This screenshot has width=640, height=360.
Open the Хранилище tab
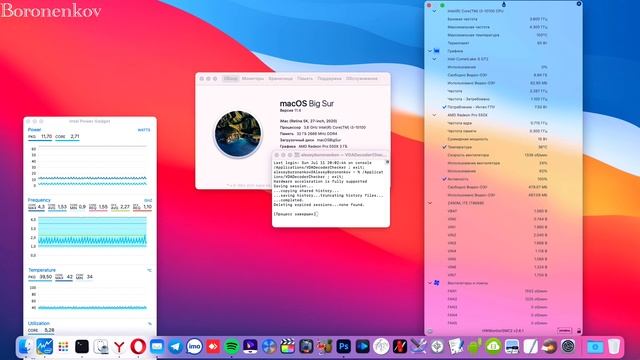[x=280, y=78]
